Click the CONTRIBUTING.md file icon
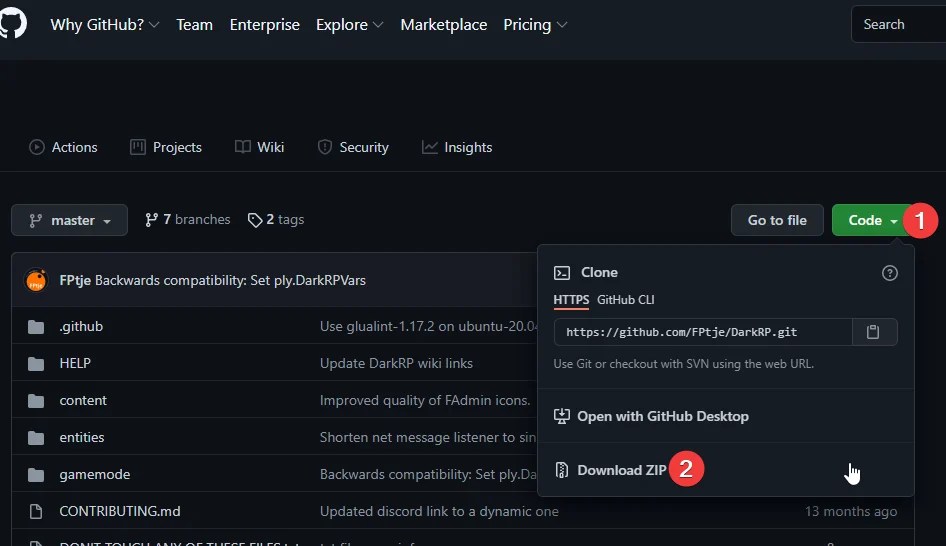Image resolution: width=946 pixels, height=546 pixels. click(36, 512)
